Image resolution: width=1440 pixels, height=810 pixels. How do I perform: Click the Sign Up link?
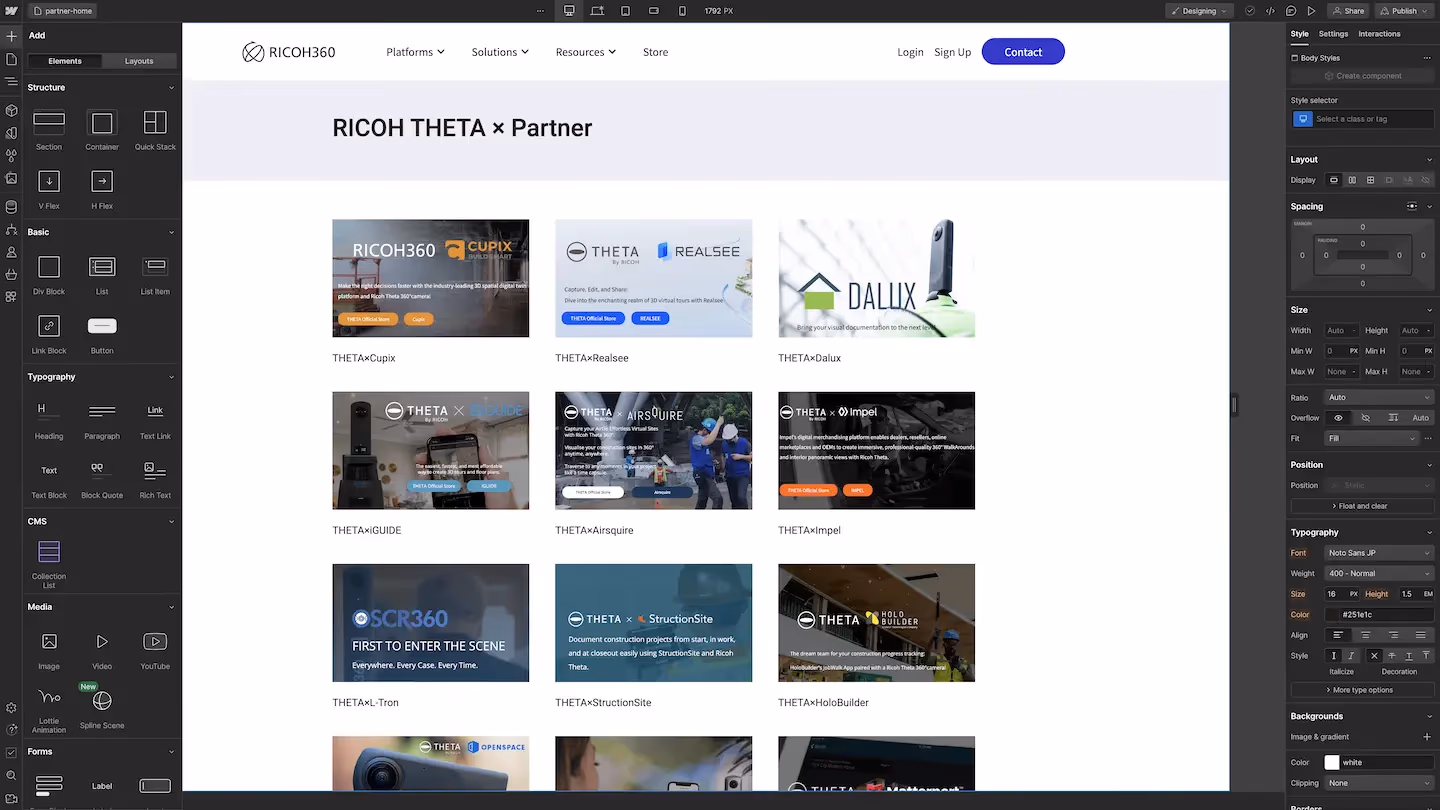(952, 52)
